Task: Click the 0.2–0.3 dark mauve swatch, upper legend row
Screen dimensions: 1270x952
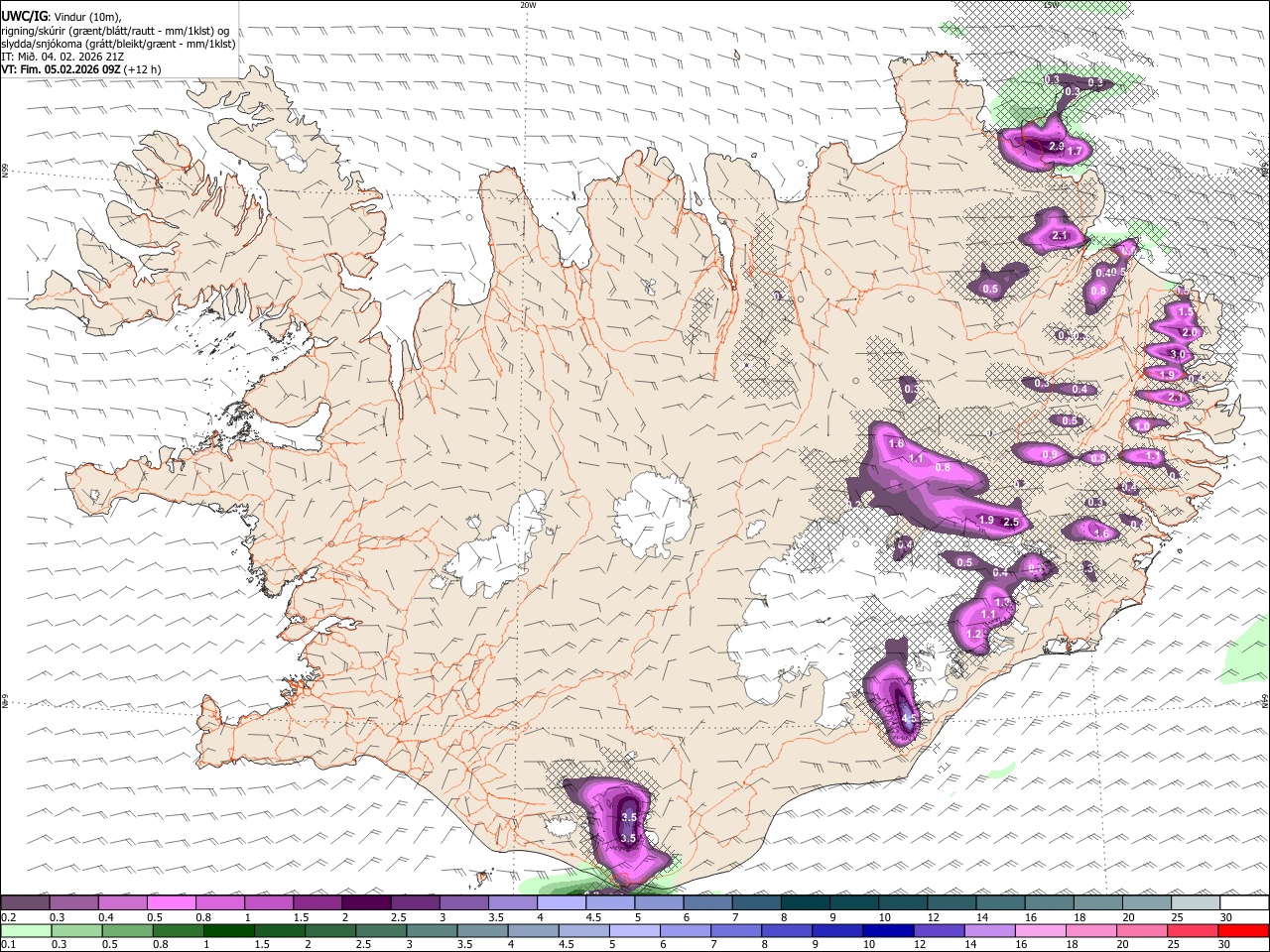Action: [25, 903]
